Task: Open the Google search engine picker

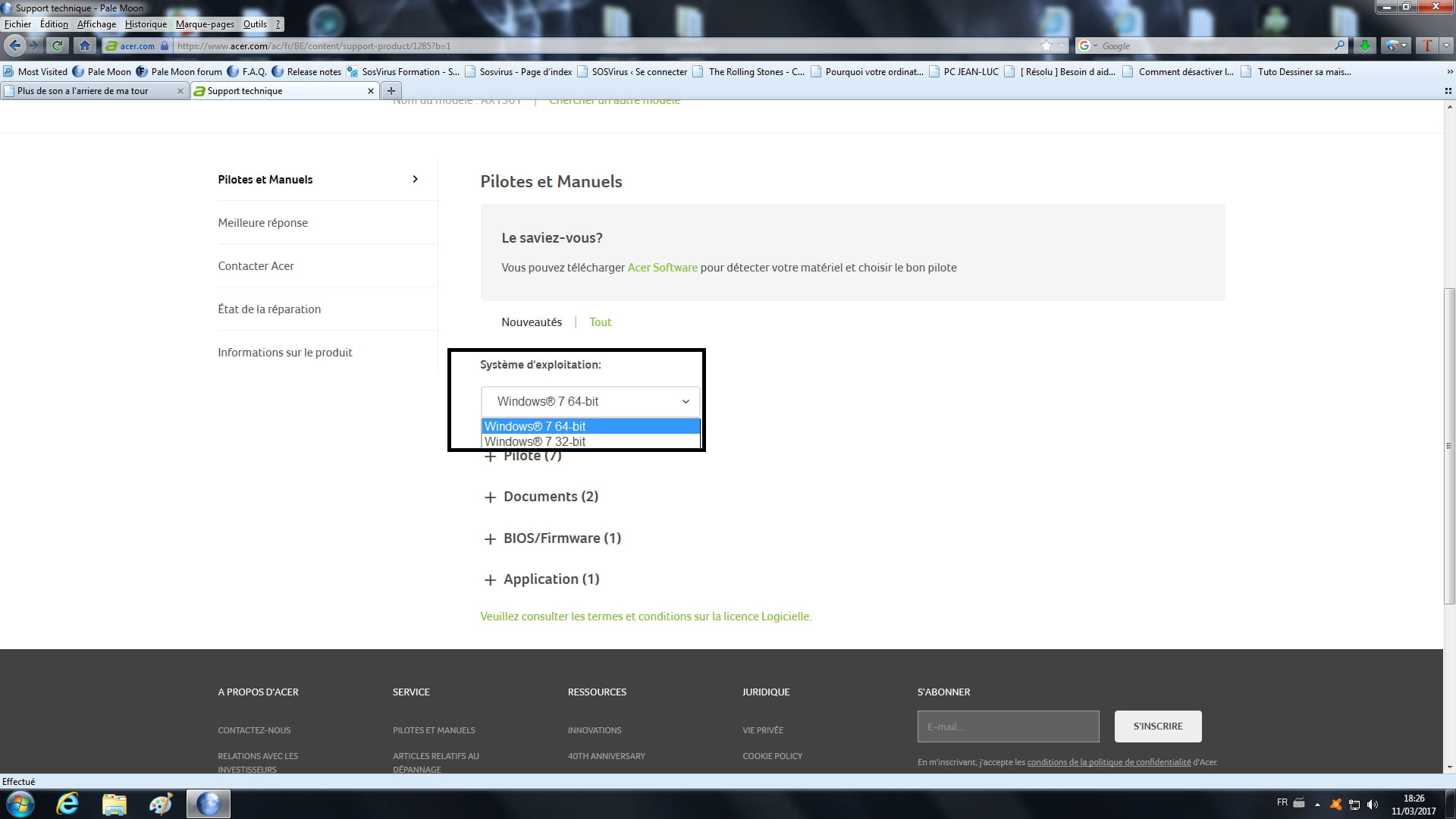Action: (x=1087, y=45)
